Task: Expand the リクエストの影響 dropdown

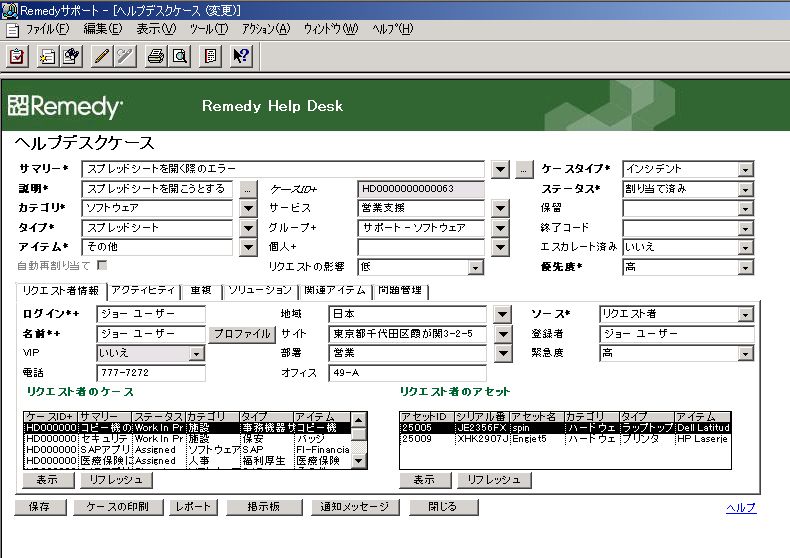Action: [x=475, y=267]
